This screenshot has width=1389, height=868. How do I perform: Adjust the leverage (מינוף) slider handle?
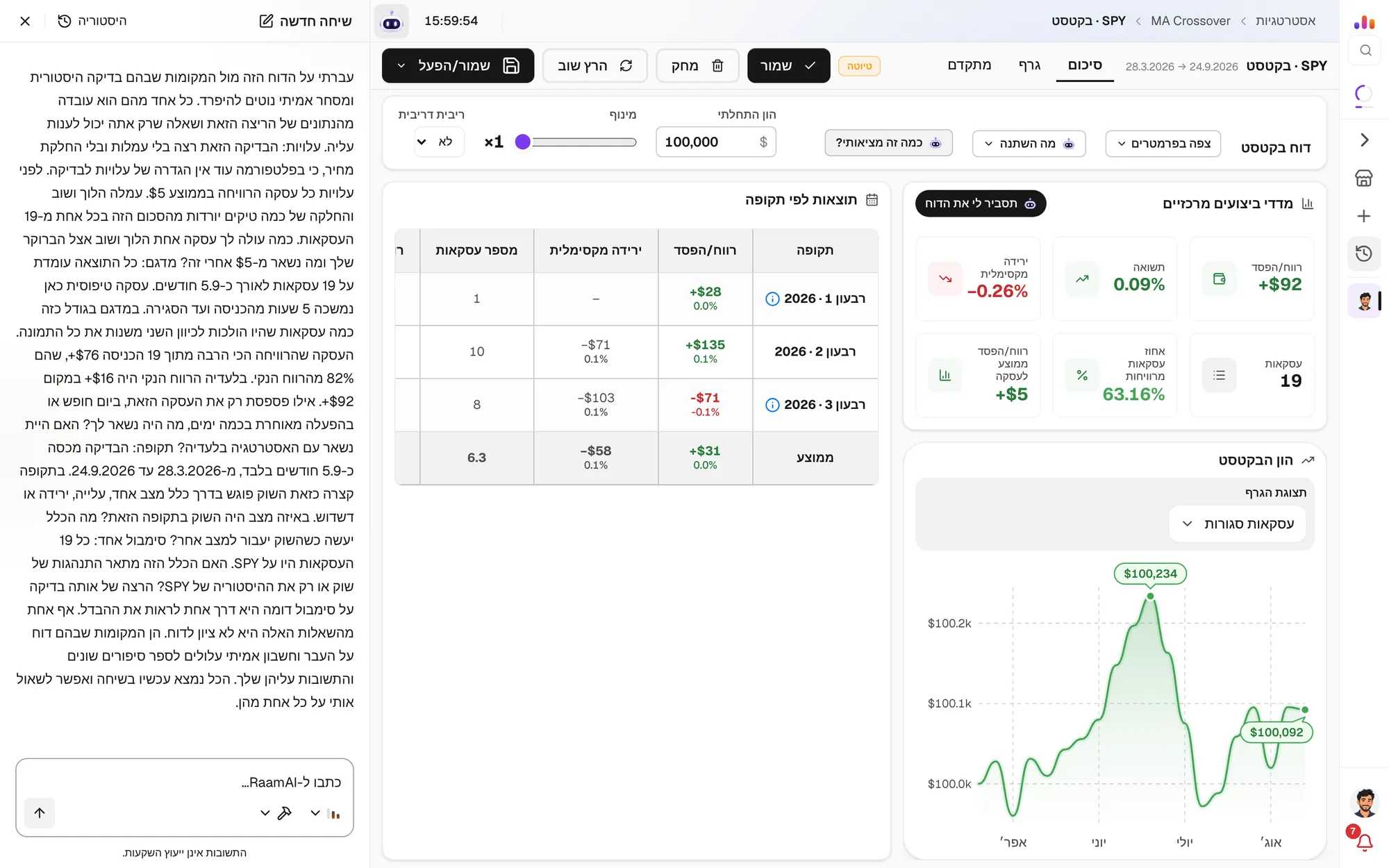tap(523, 142)
